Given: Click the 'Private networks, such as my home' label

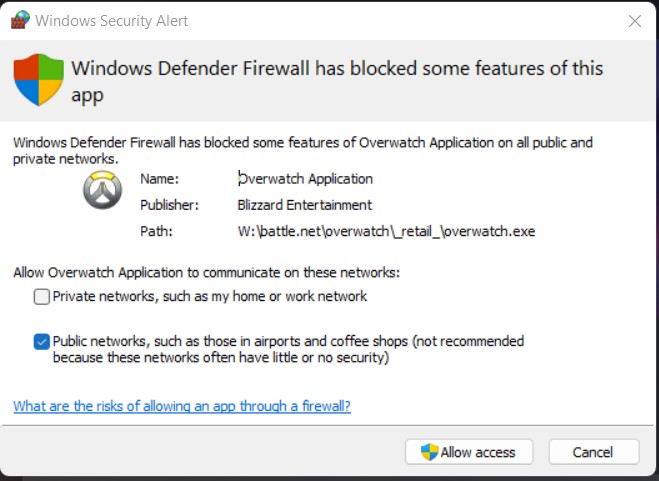Looking at the screenshot, I should 209,296.
